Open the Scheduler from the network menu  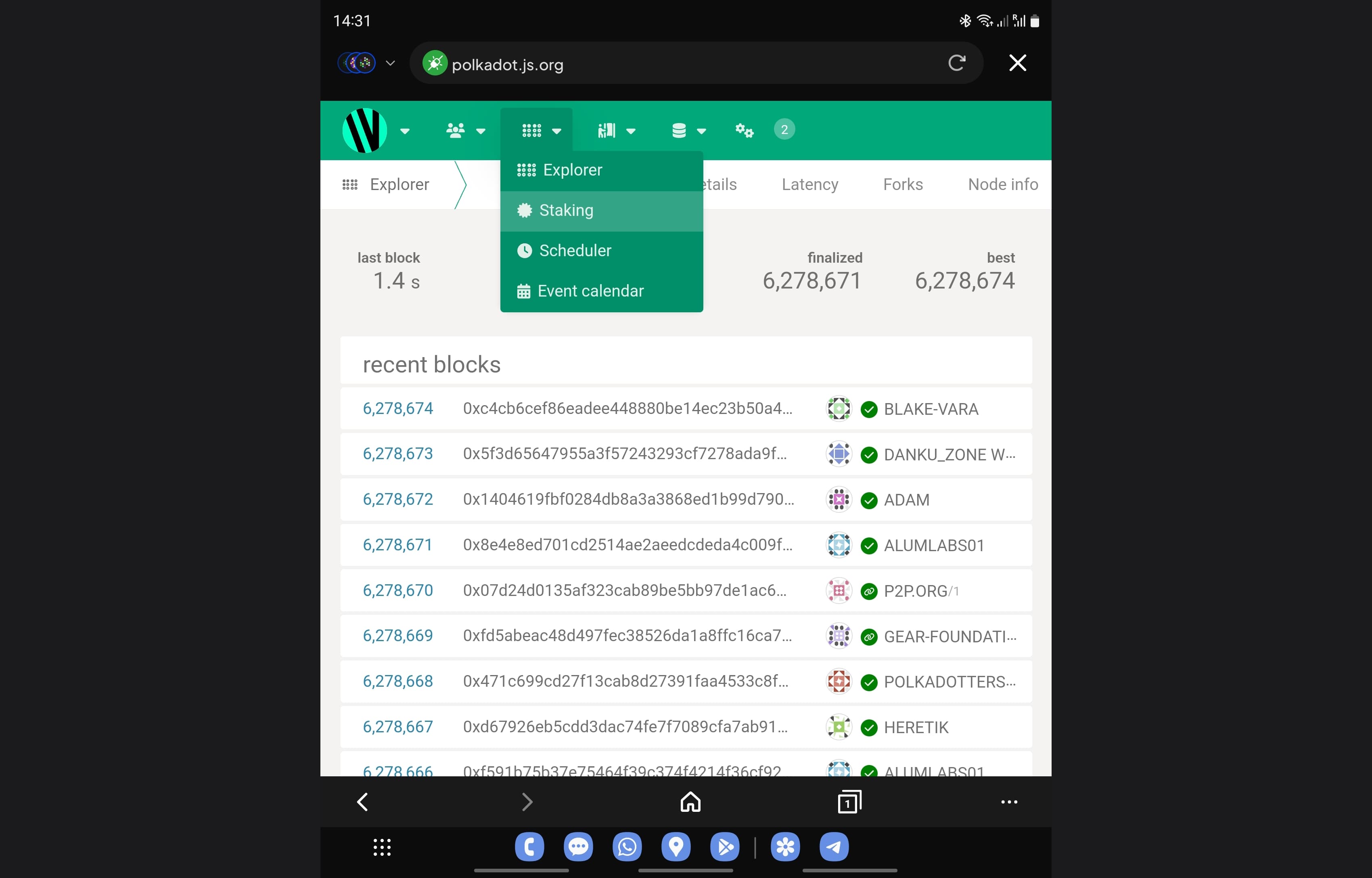tap(575, 250)
